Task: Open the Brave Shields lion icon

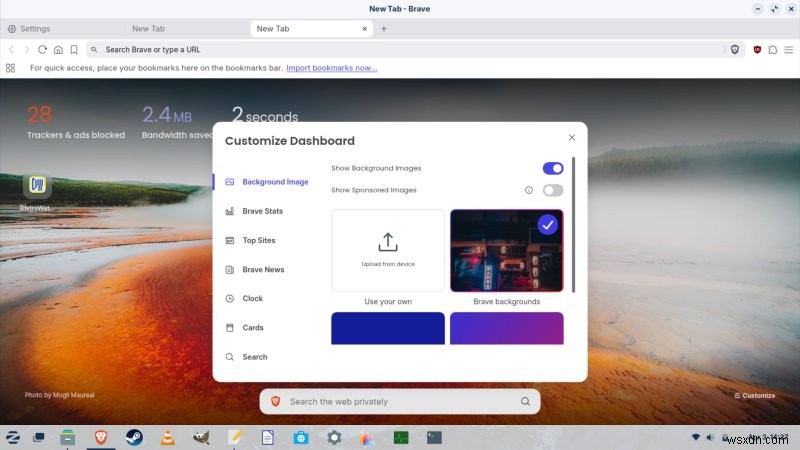Action: [x=735, y=49]
